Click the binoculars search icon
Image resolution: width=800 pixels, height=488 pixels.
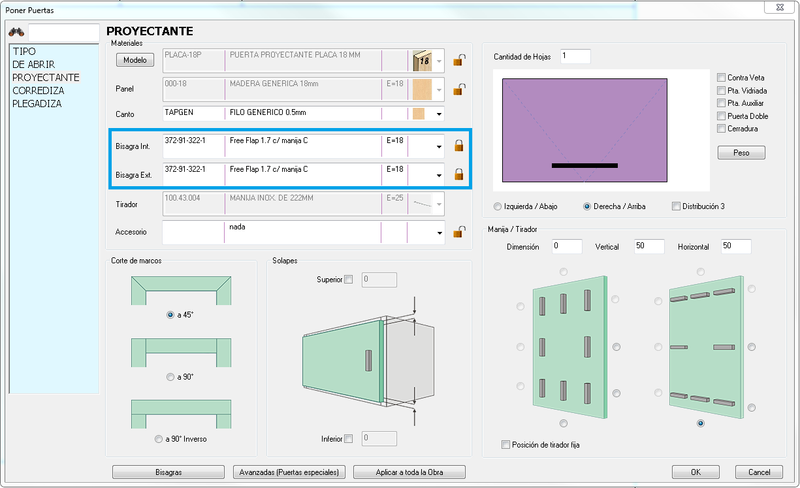16,33
